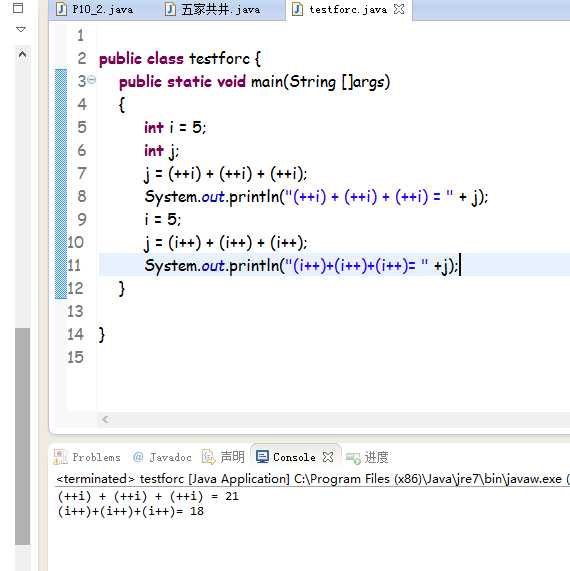Click the Javadoc @ icon
This screenshot has width=570, height=571.
tap(138, 457)
